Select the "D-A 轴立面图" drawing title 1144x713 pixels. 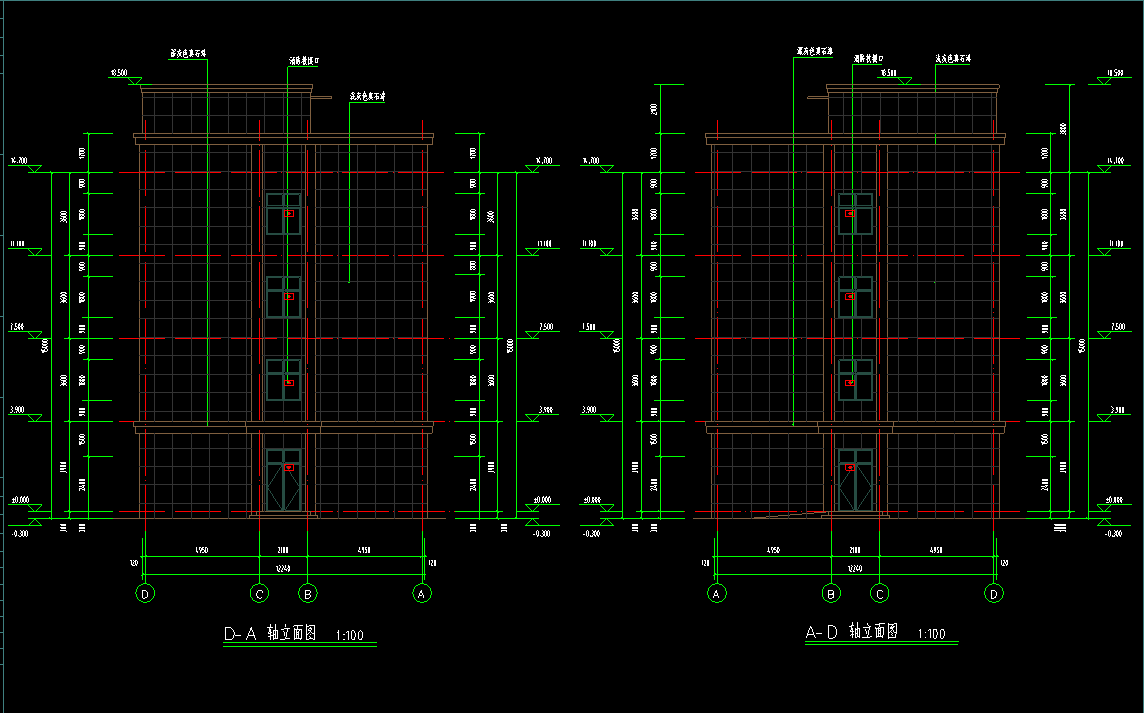pyautogui.click(x=269, y=634)
